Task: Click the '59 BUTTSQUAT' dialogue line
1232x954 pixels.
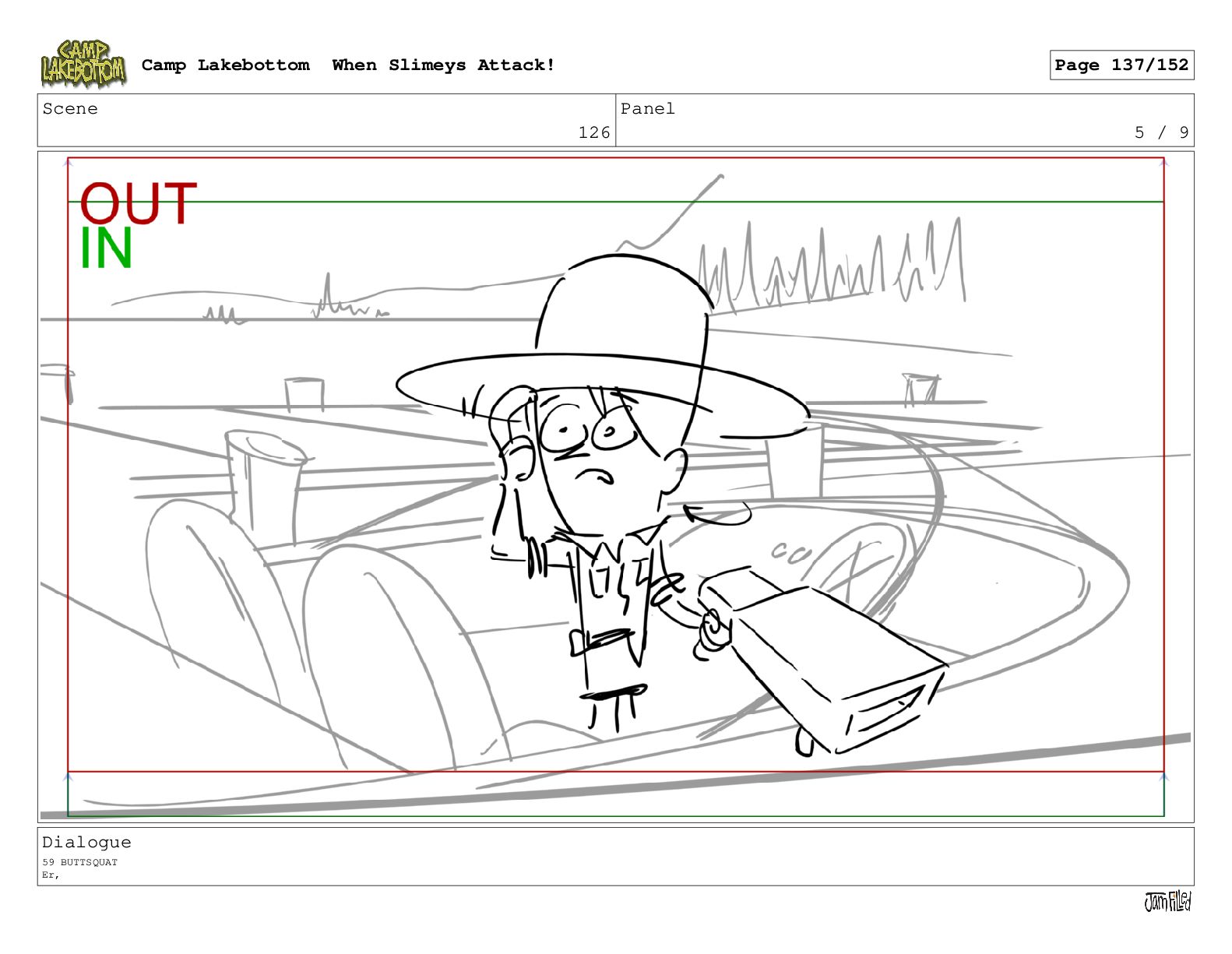Action: click(80, 862)
